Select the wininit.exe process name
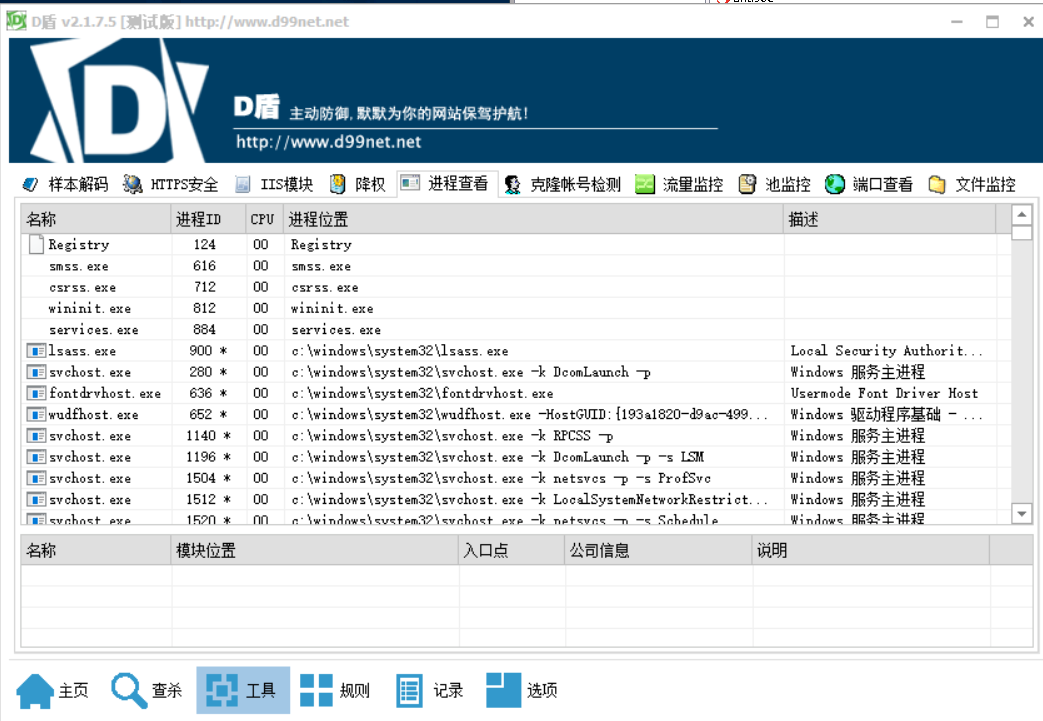Viewport: 1043px width, 721px height. tap(90, 309)
